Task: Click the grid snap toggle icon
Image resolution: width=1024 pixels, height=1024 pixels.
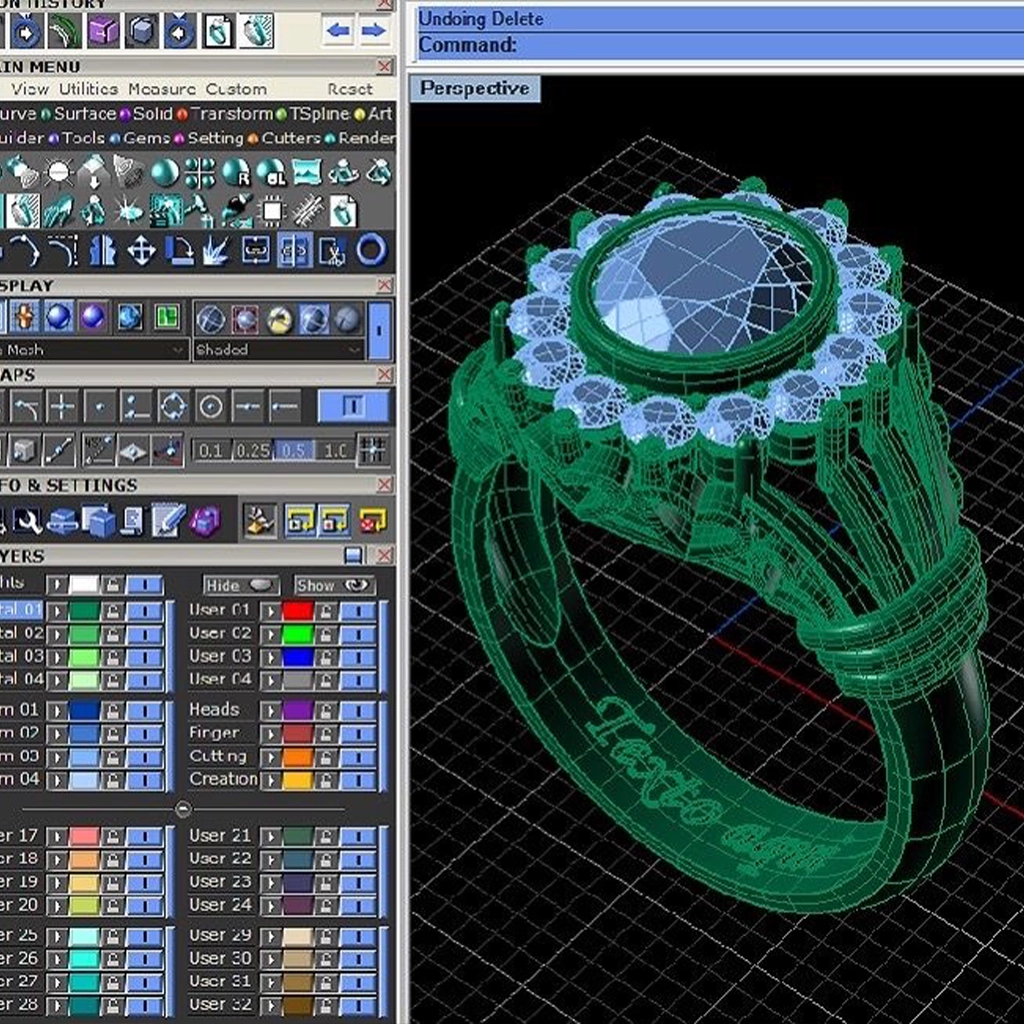Action: click(x=374, y=450)
